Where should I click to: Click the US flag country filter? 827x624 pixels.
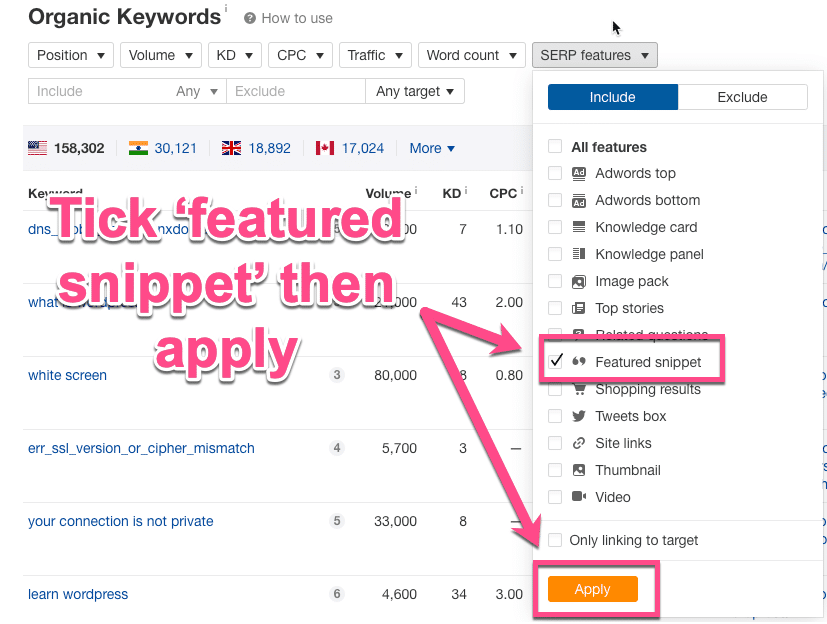click(x=38, y=147)
